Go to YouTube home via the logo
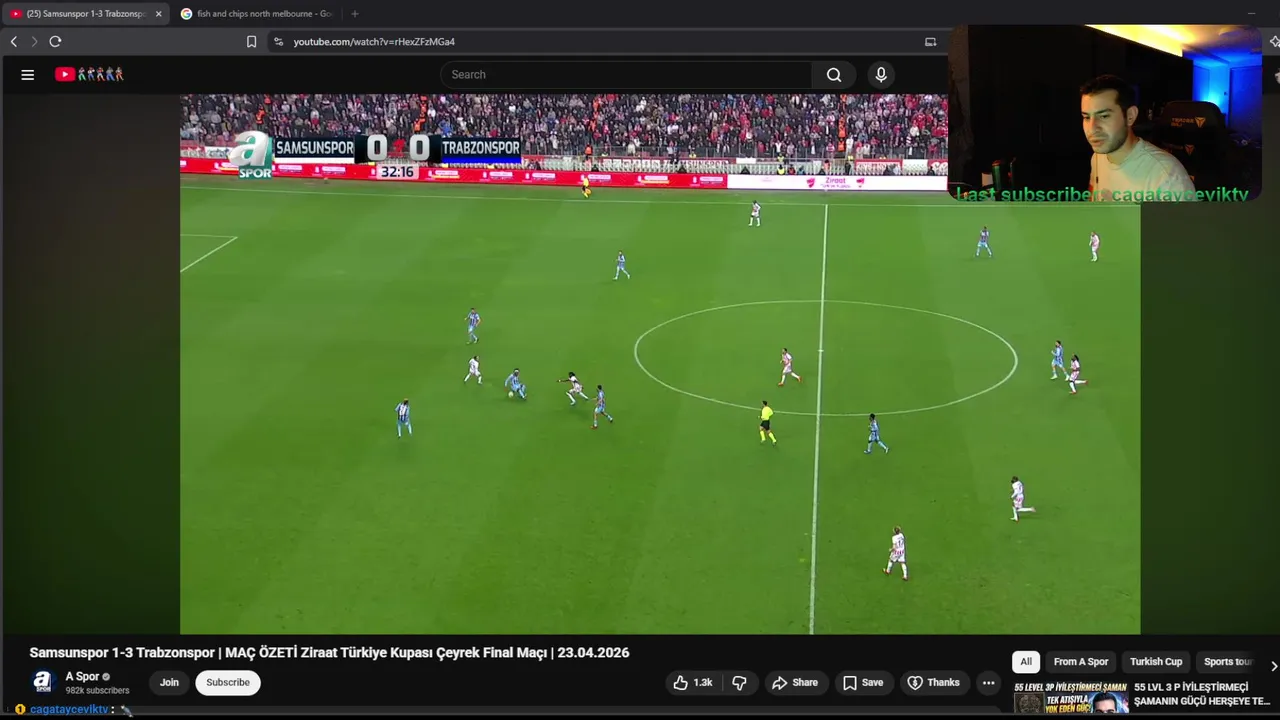1280x720 pixels. [89, 74]
